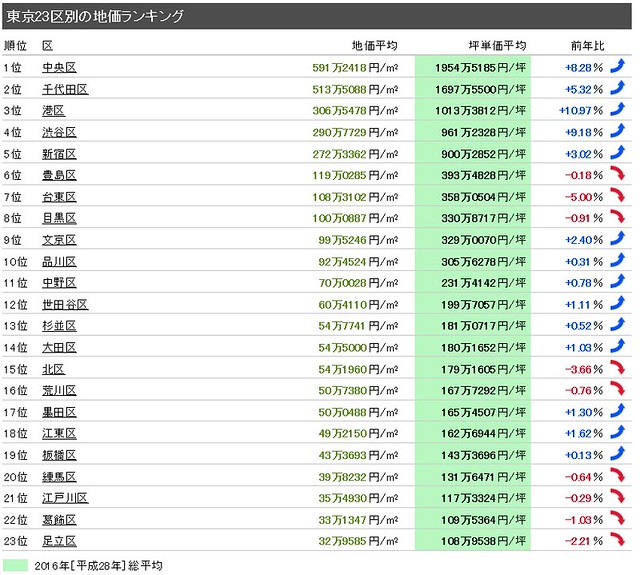Click red down arrow in 豊島区 row
This screenshot has height=575, width=640.
(x=618, y=173)
